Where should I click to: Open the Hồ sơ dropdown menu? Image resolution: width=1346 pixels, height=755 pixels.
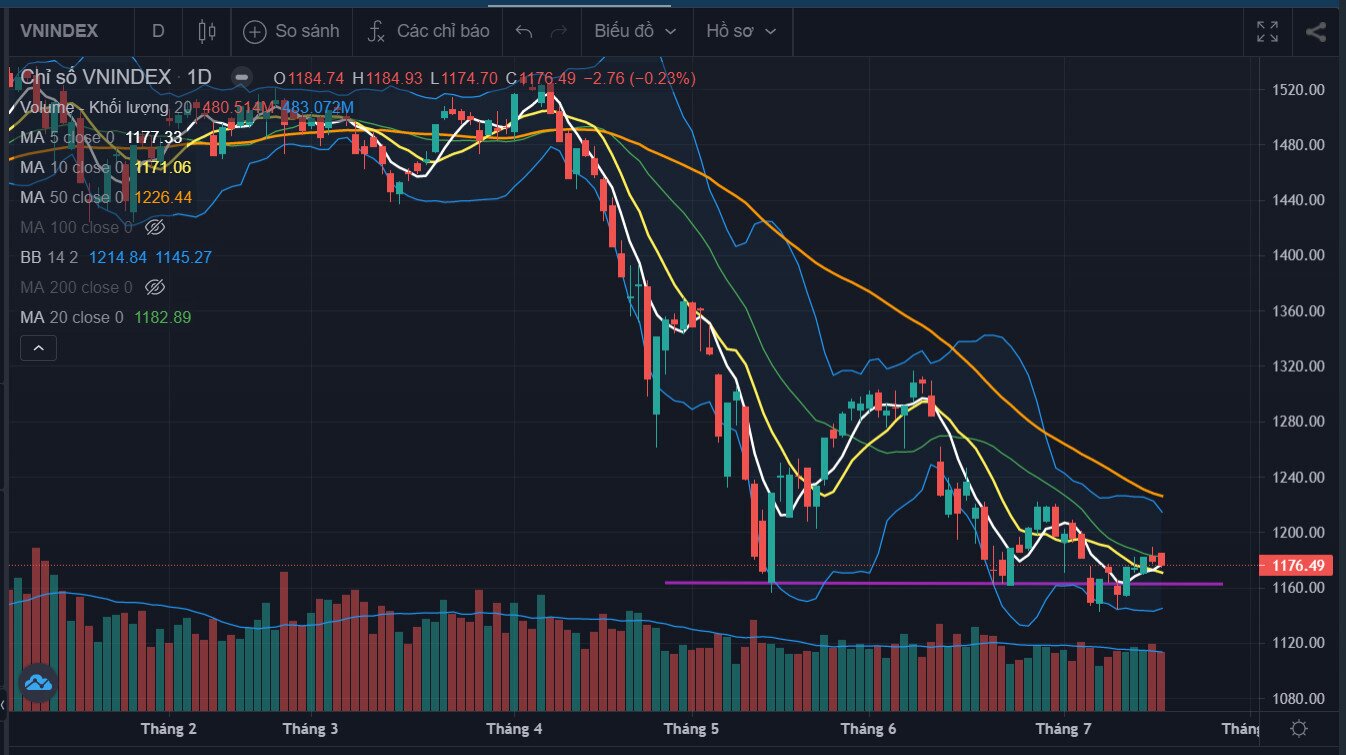[x=741, y=31]
